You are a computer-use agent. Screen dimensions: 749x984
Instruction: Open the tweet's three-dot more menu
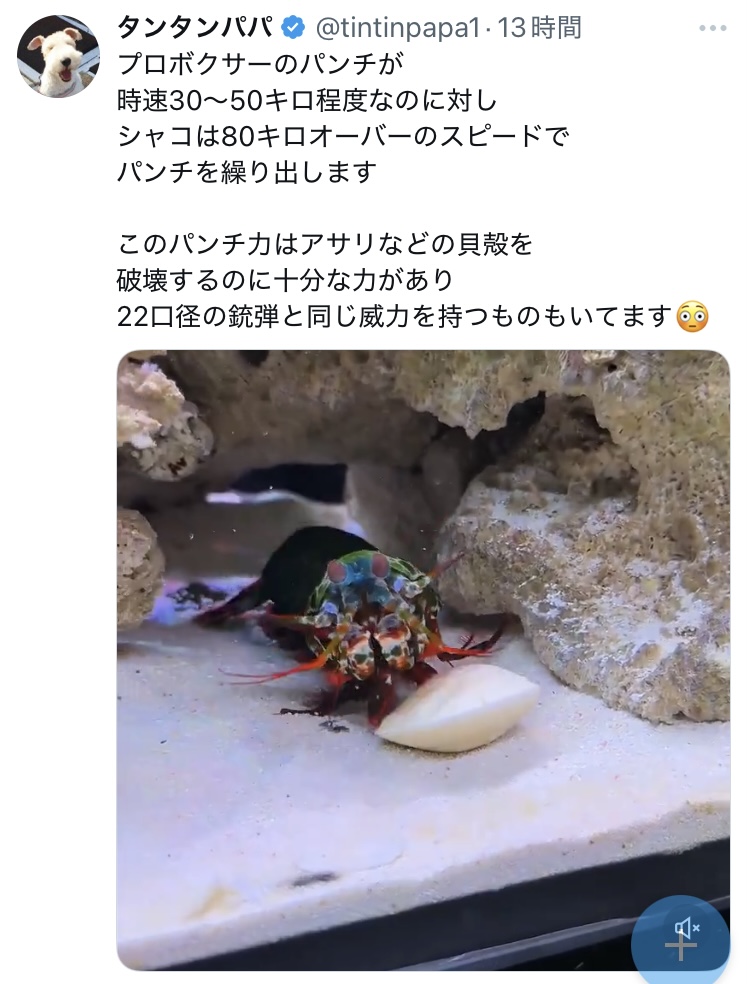click(x=712, y=28)
